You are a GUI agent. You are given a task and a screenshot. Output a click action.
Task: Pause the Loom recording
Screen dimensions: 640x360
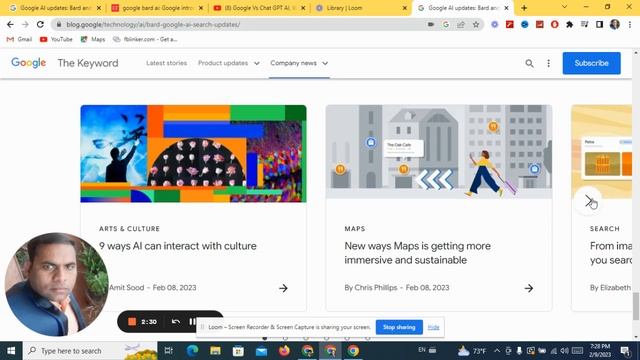coord(192,322)
